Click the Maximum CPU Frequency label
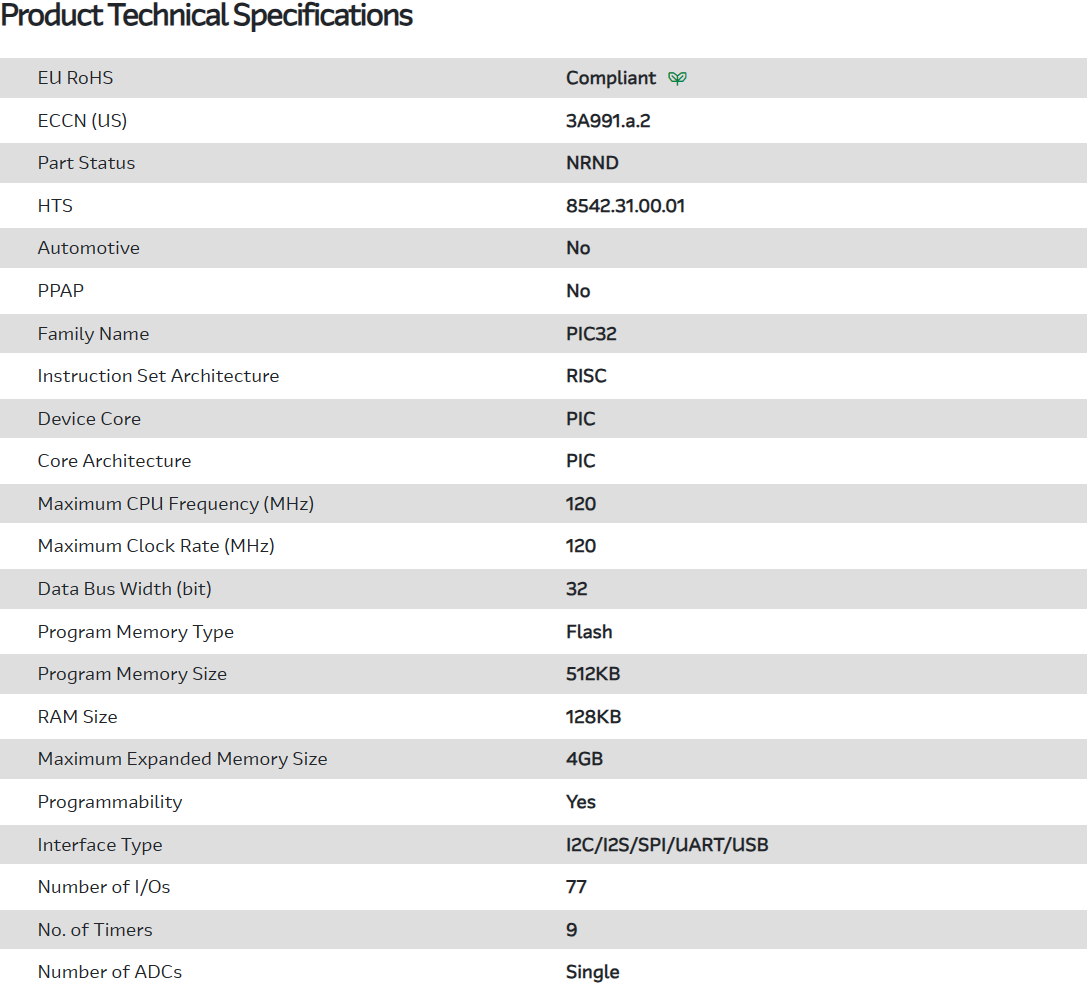 175,504
